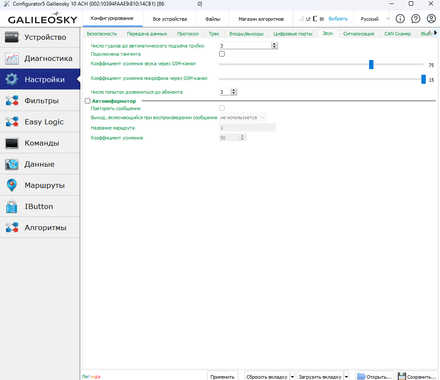Open the output 'не используется' dropdown
This screenshot has width=440, height=380.
click(243, 117)
